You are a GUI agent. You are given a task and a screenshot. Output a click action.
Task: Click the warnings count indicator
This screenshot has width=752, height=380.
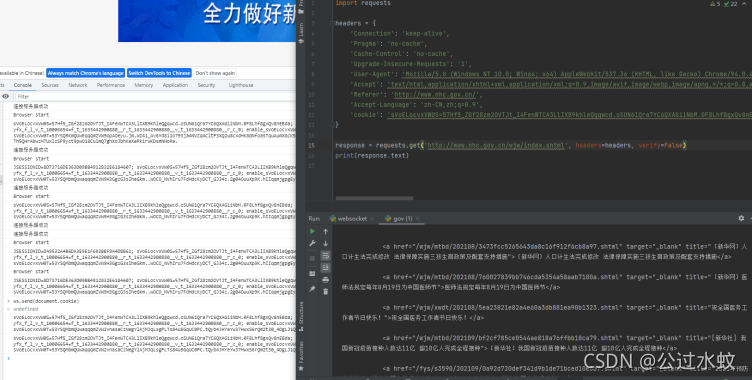(x=715, y=3)
